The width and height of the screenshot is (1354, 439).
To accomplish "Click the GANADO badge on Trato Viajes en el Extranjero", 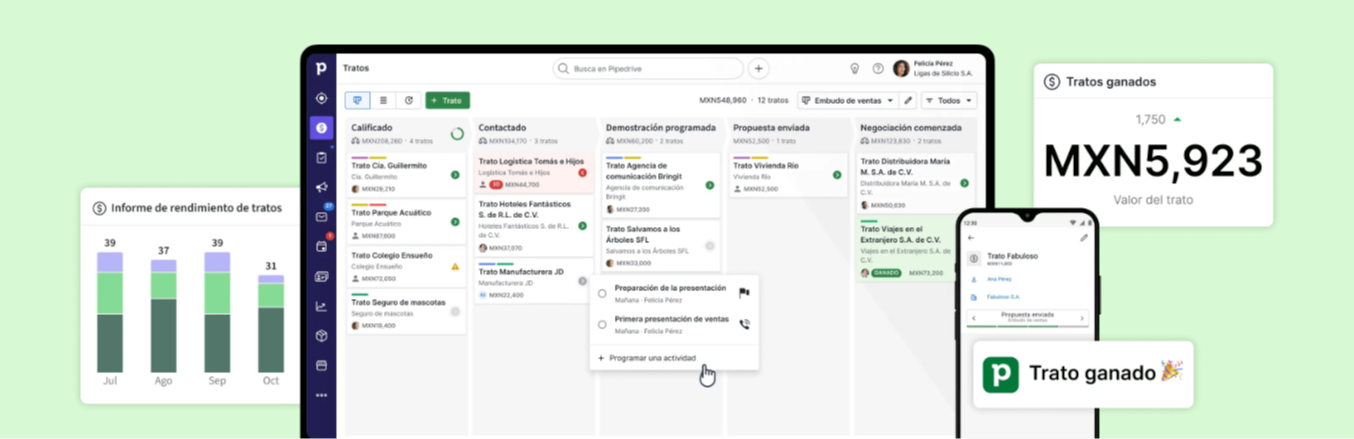I will (x=886, y=272).
